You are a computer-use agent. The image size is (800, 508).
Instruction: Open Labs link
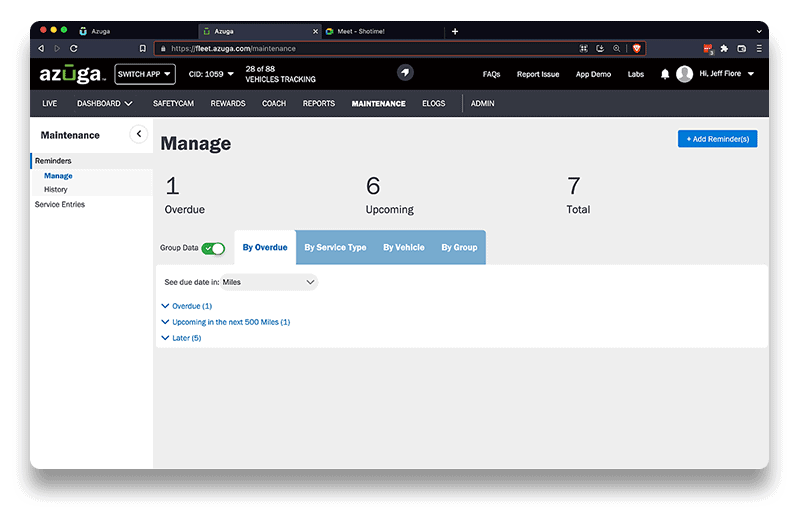coord(636,74)
